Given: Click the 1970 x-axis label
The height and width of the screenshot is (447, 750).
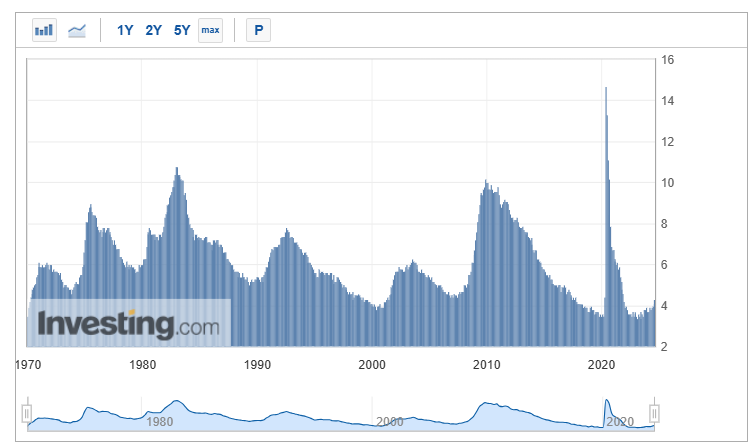Looking at the screenshot, I should click(28, 365).
